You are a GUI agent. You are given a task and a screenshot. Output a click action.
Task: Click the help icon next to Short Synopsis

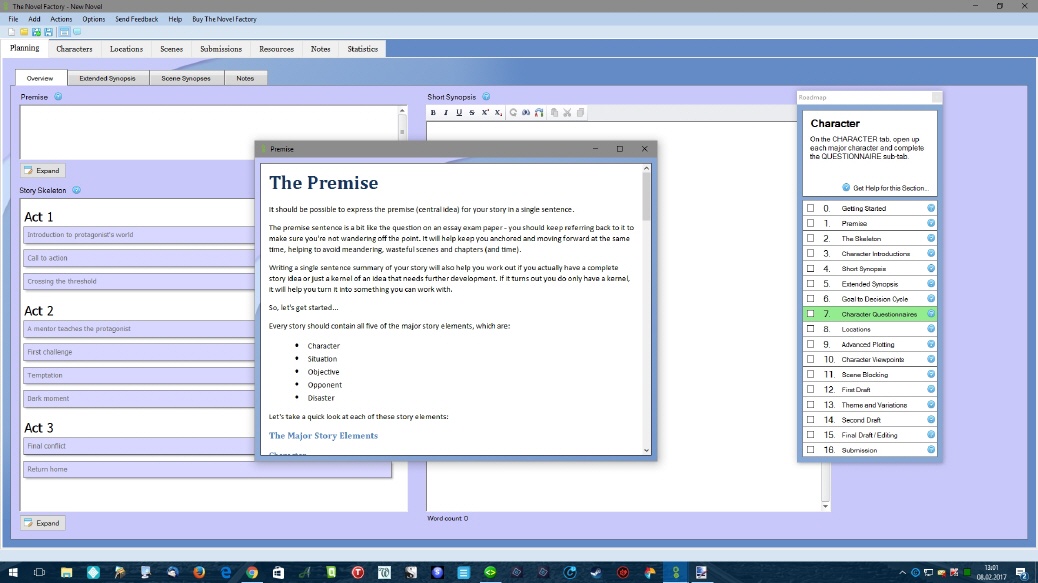(486, 97)
